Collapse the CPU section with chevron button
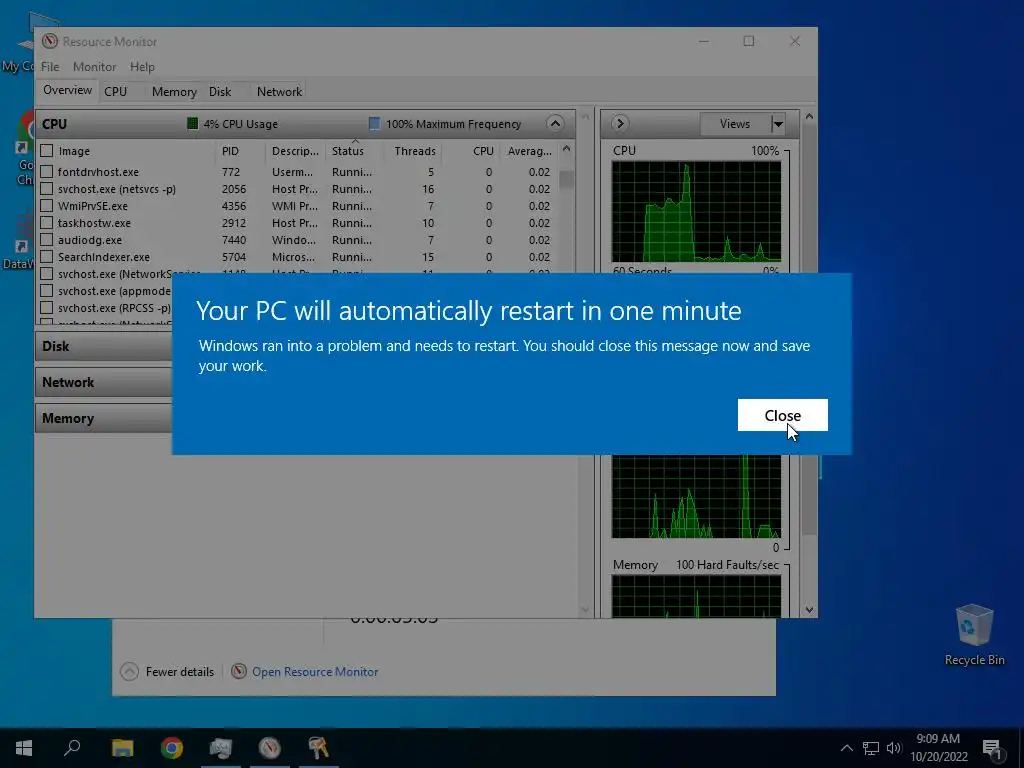Image resolution: width=1024 pixels, height=768 pixels. [554, 123]
